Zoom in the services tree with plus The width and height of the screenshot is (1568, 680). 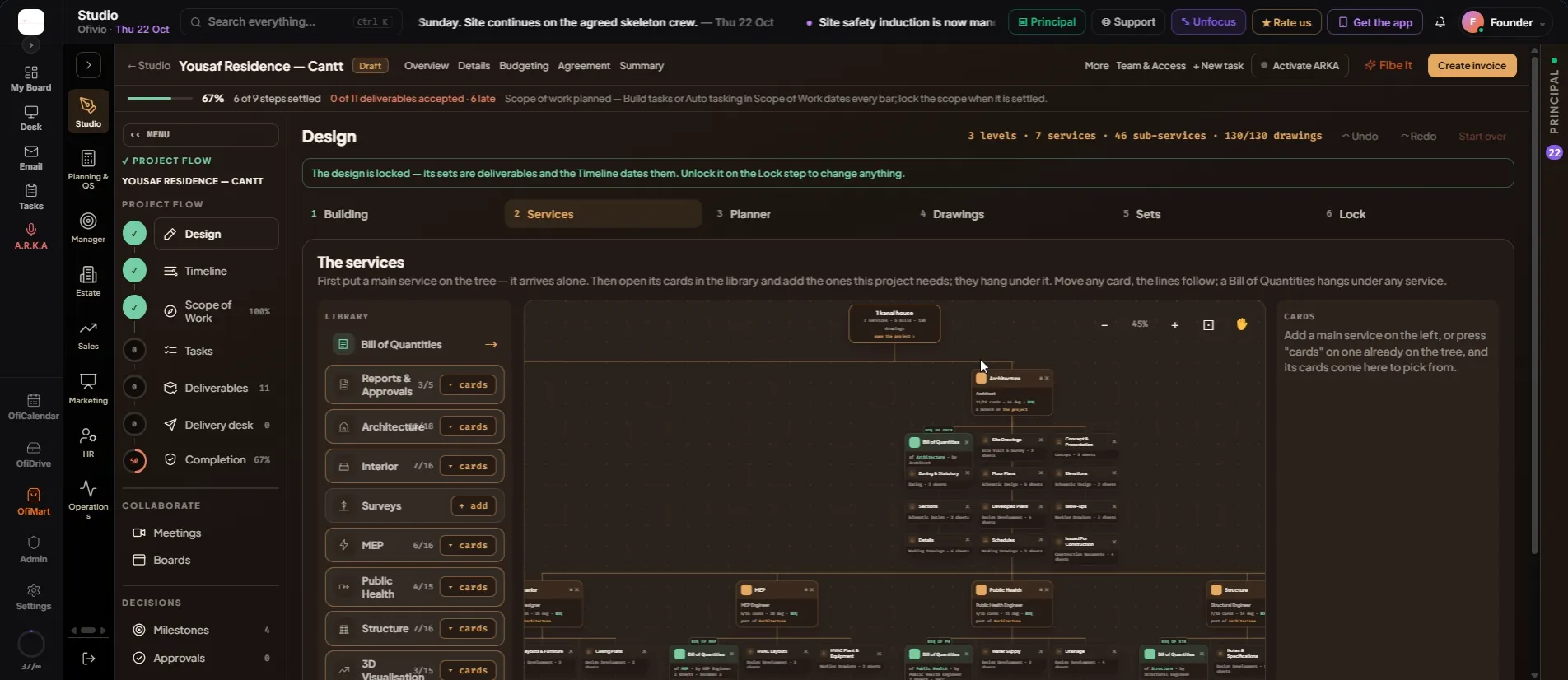pos(1175,325)
